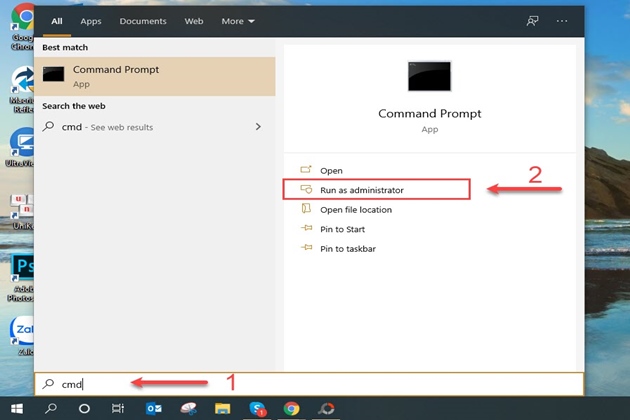
Task: Click Command Prompt title in preview pane
Action: 430,114
